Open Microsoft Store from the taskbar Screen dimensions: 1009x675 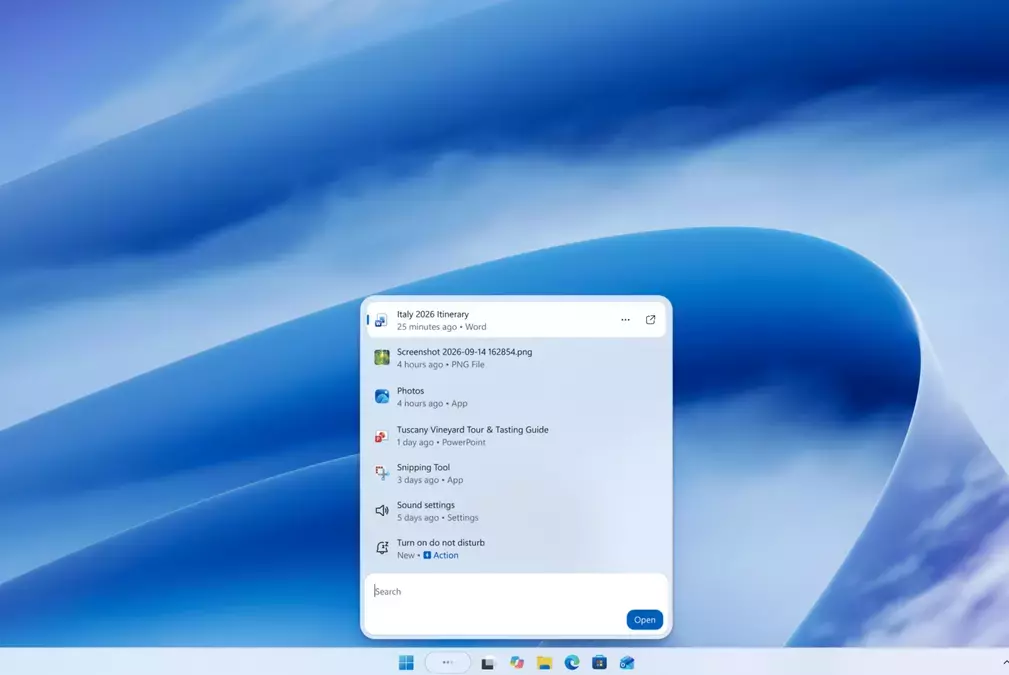[599, 662]
